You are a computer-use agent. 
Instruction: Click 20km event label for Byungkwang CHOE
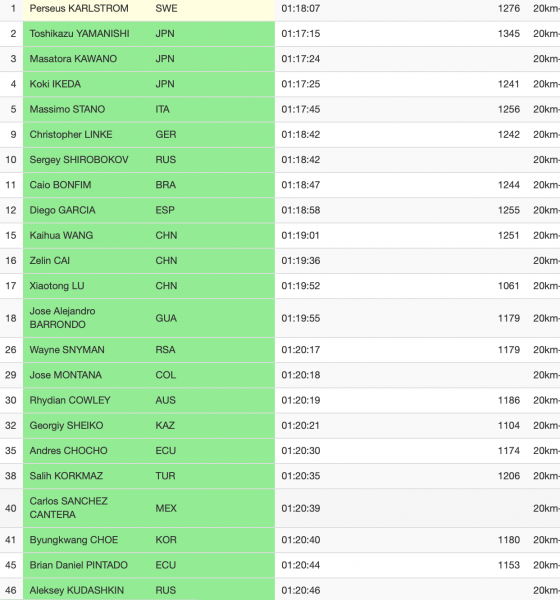tap(546, 540)
